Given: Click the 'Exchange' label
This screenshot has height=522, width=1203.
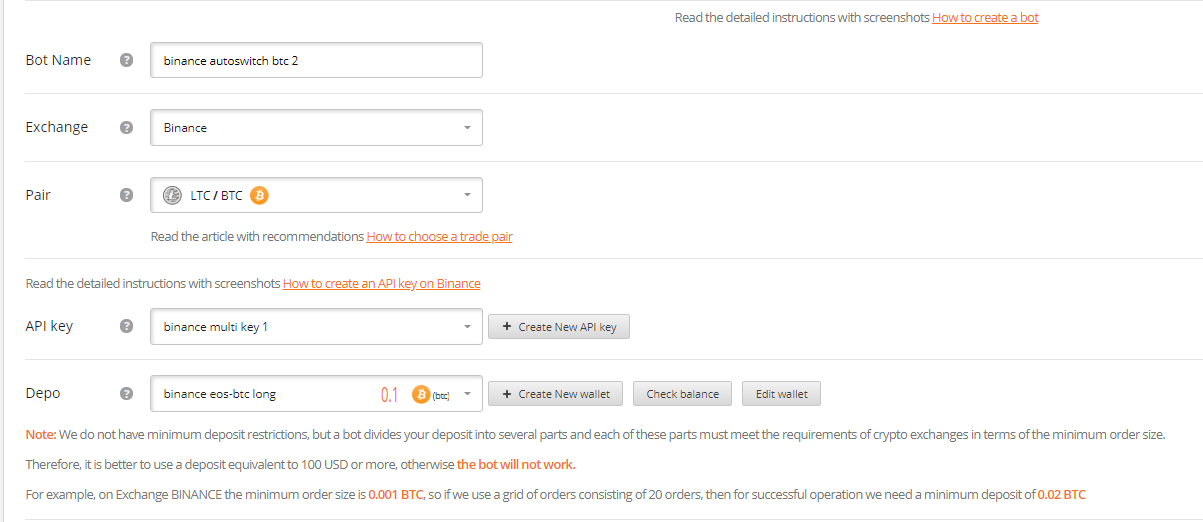Looking at the screenshot, I should click(57, 127).
